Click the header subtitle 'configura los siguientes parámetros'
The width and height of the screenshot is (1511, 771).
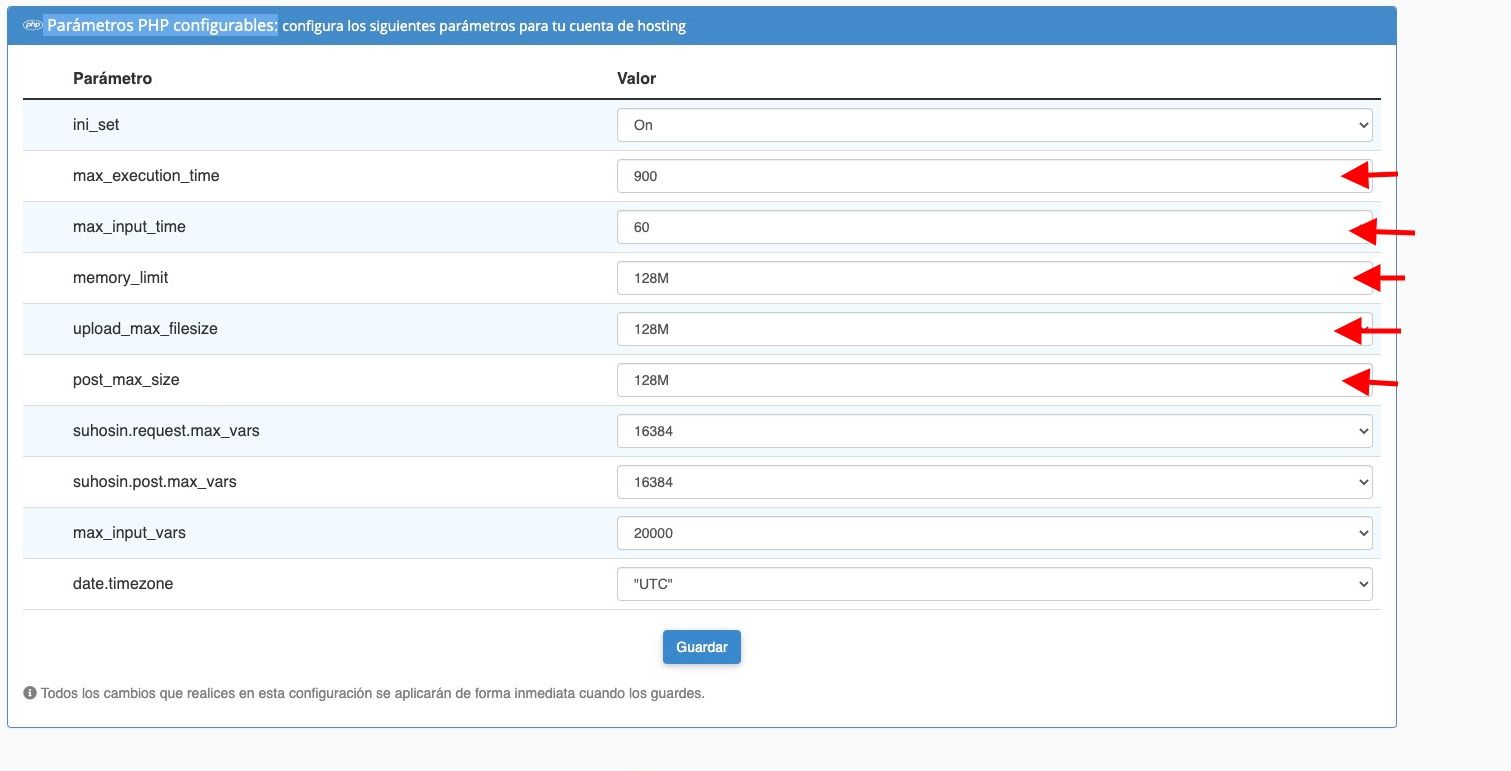tap(484, 27)
